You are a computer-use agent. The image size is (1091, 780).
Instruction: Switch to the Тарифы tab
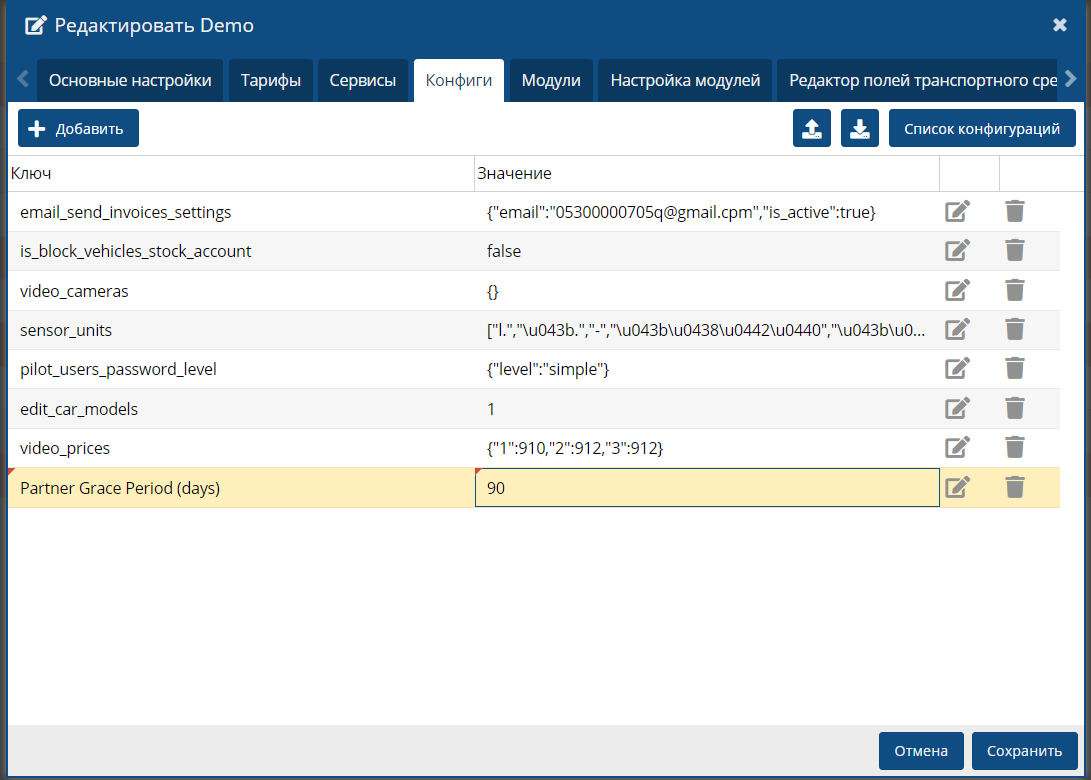tap(271, 80)
